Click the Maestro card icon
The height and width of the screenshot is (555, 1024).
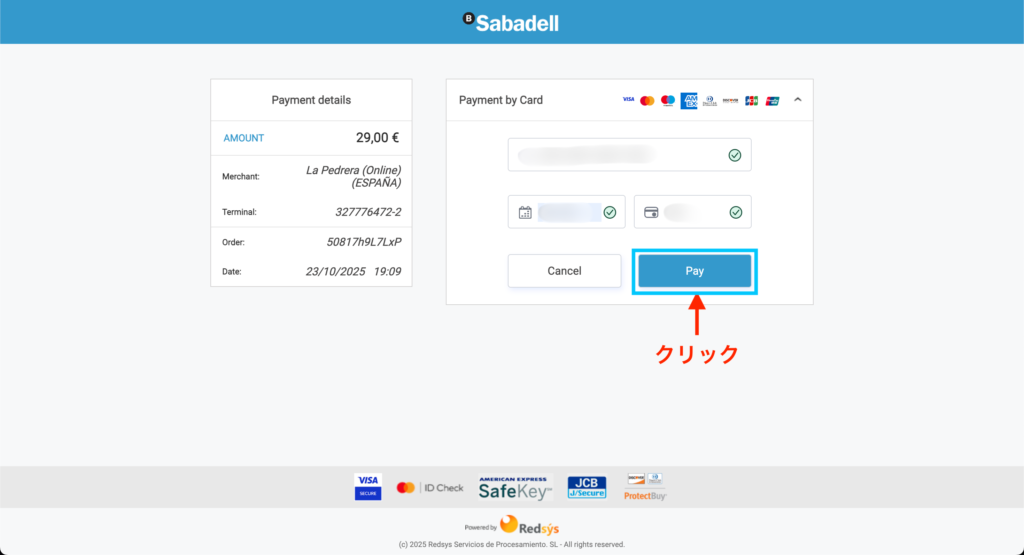[x=668, y=100]
